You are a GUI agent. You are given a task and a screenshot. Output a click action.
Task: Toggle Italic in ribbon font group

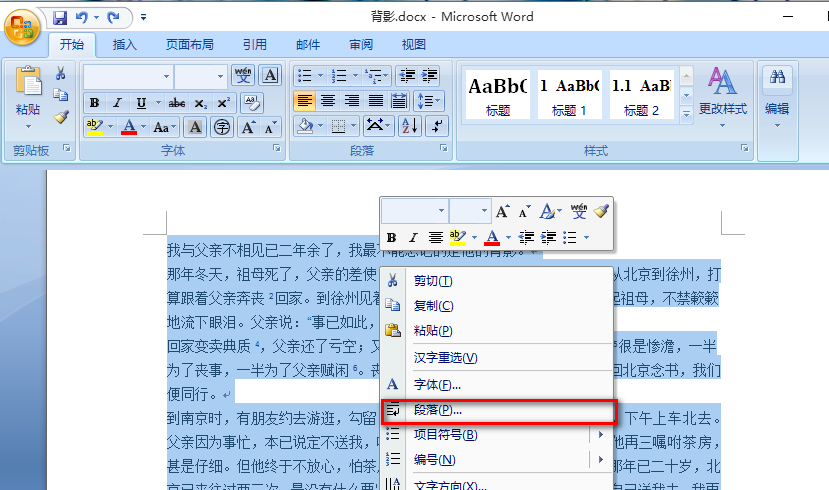(117, 103)
